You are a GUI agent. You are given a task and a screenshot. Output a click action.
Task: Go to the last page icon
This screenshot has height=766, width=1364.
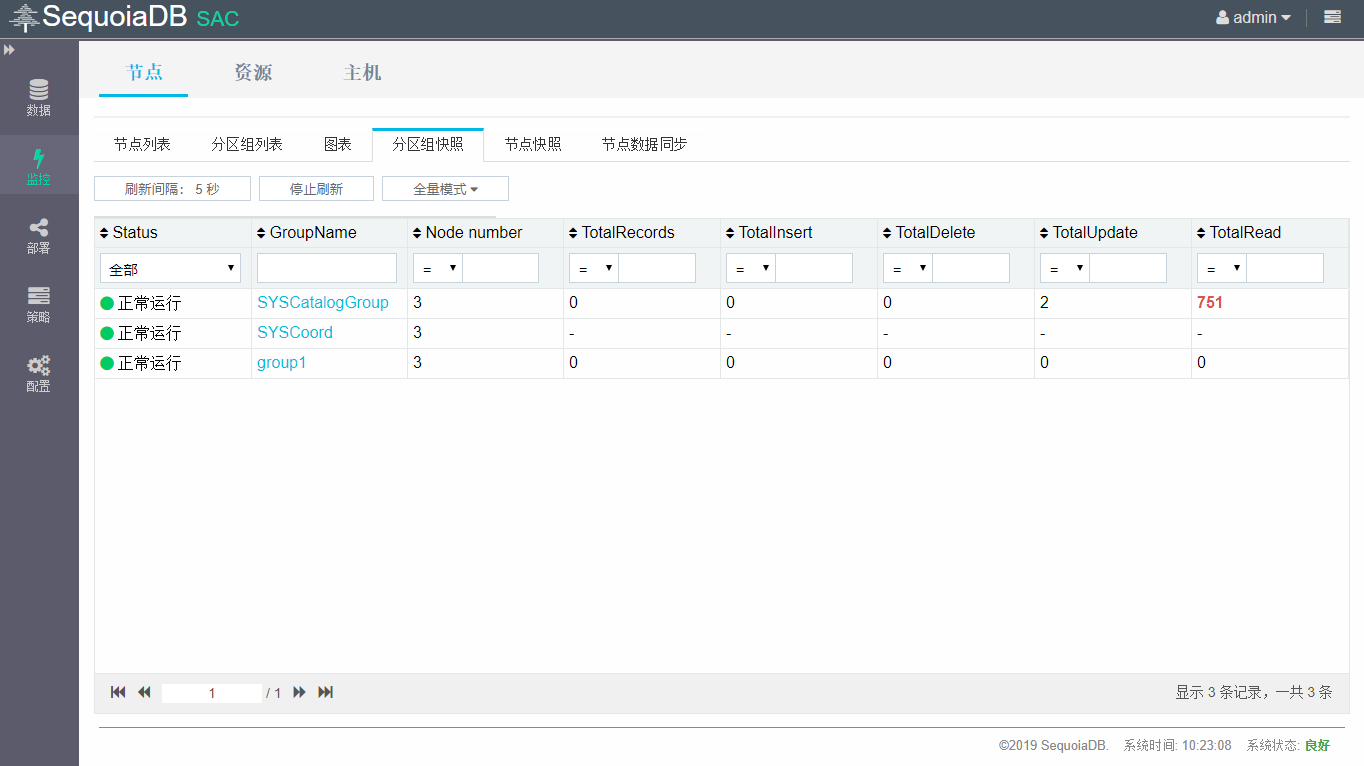[325, 692]
